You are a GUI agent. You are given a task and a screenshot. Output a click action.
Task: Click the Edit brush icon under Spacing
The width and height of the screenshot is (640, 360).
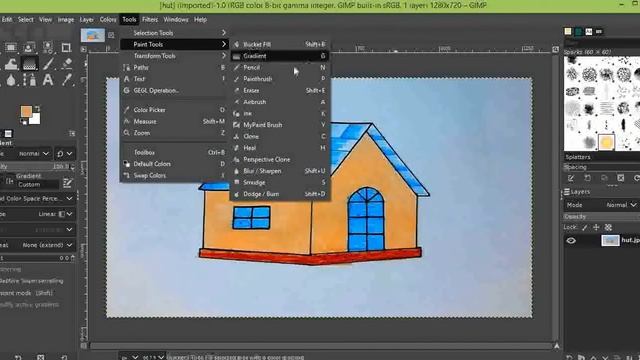(571, 178)
